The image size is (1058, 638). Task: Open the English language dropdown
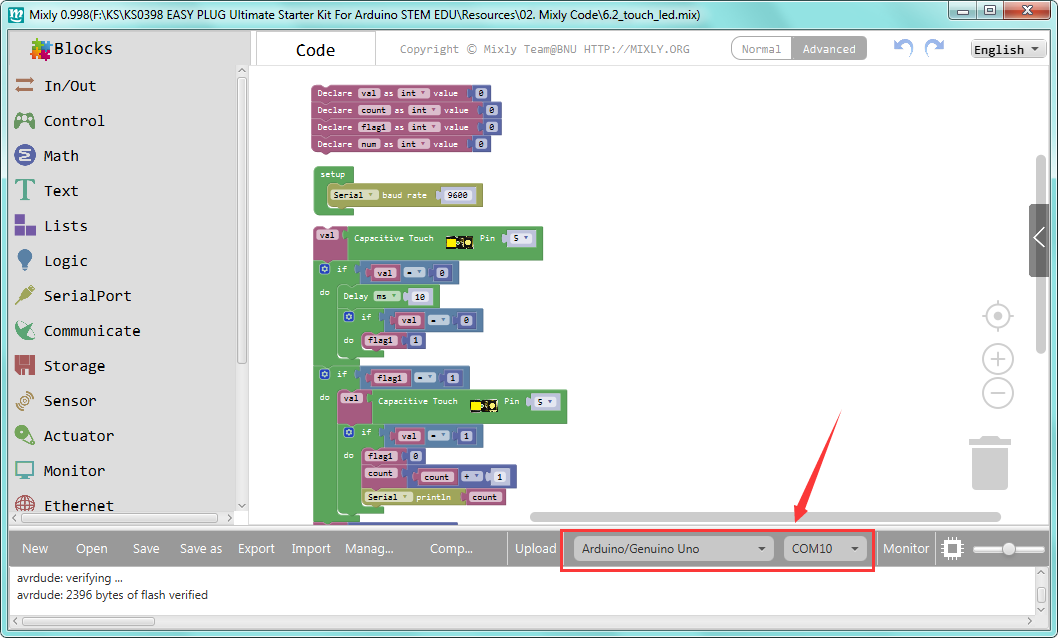[1008, 49]
